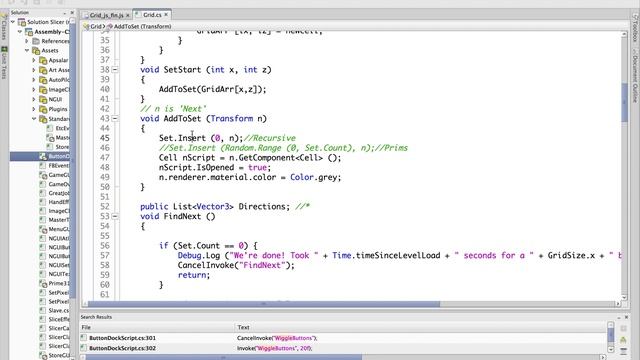
Task: Expand the AutoPilot folder
Action: 34,80
